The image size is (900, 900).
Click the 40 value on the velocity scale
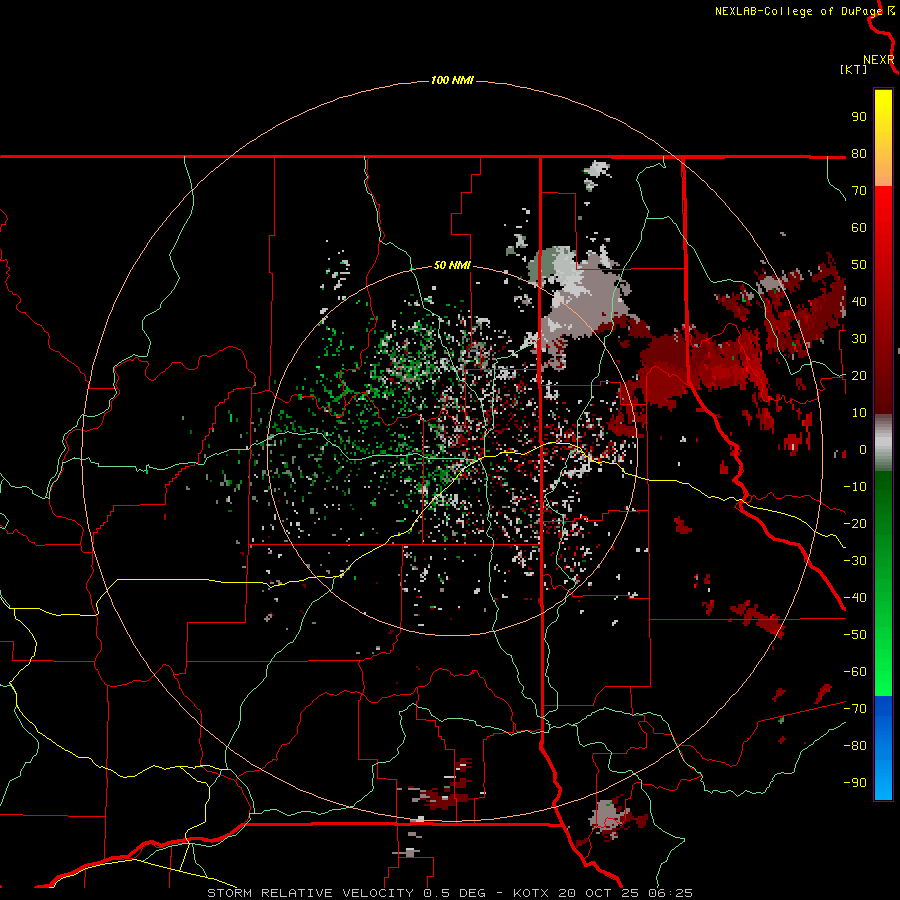tap(859, 302)
